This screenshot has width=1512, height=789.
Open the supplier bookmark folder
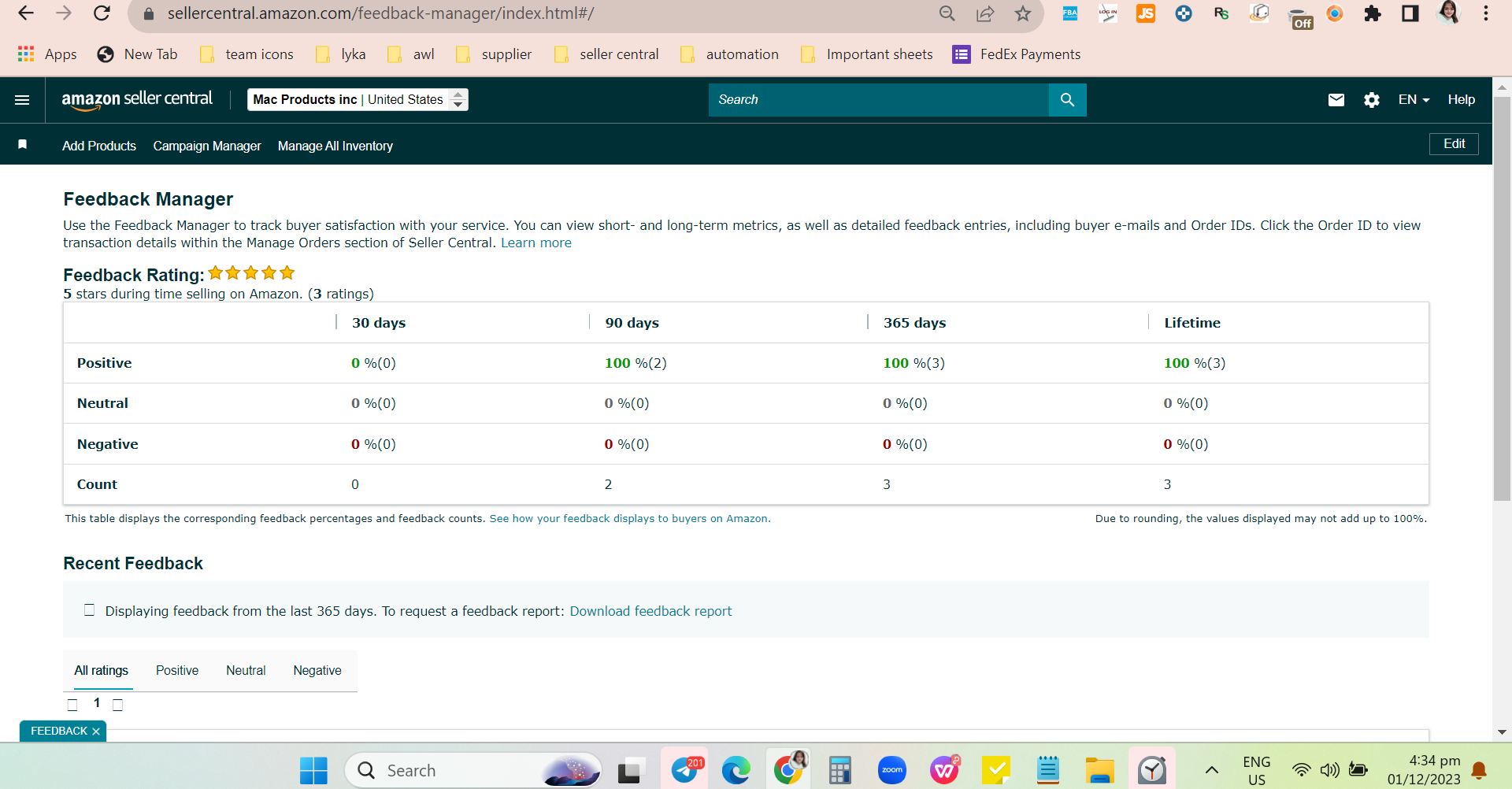[x=494, y=54]
